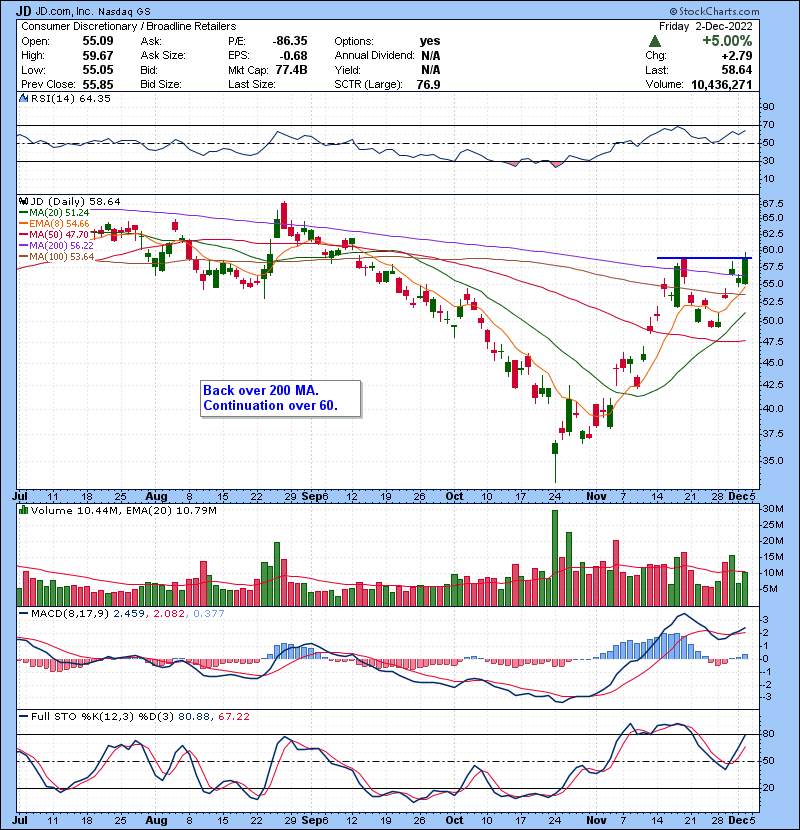Click the Mkt Cap value 77.4B
This screenshot has width=800, height=830.
point(291,70)
